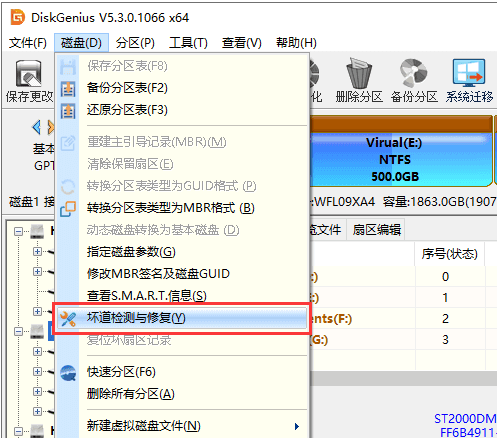Click the DiskGenius logo in the title bar

click(18, 17)
